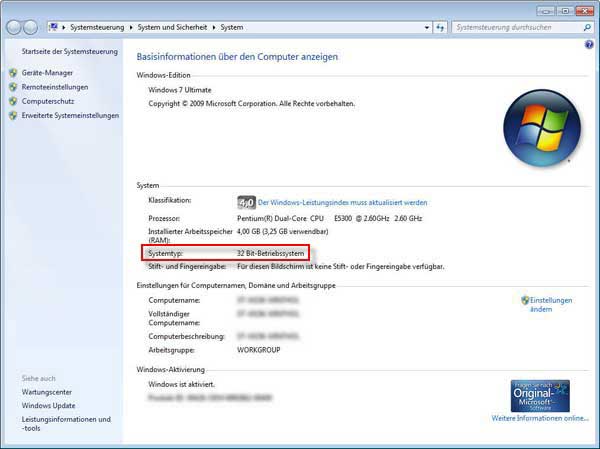Viewport: 600px width, 449px height.
Task: Click the shield icon beside Einstellungen ändern
Action: click(525, 299)
